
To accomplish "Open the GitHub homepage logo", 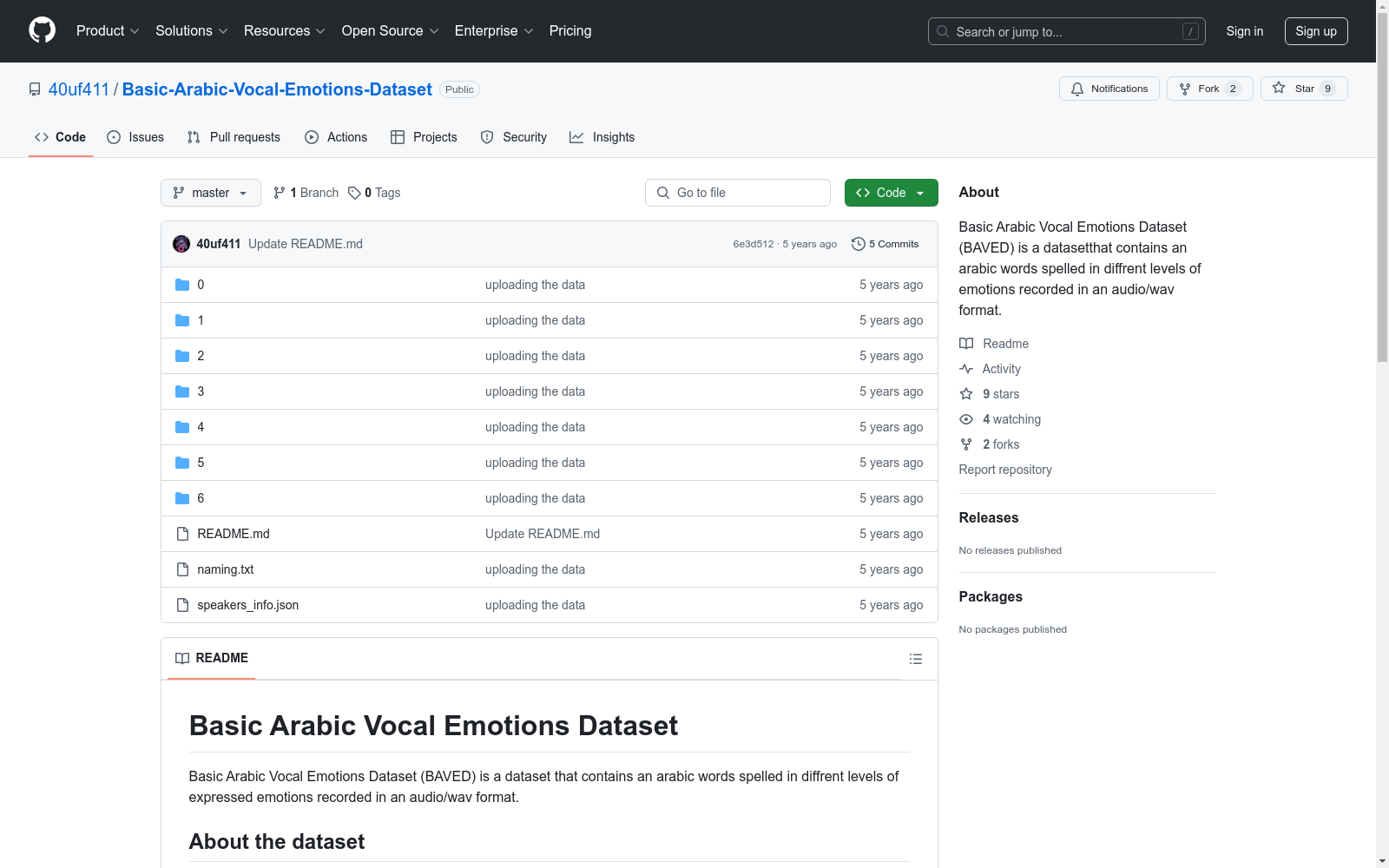I will (x=42, y=30).
